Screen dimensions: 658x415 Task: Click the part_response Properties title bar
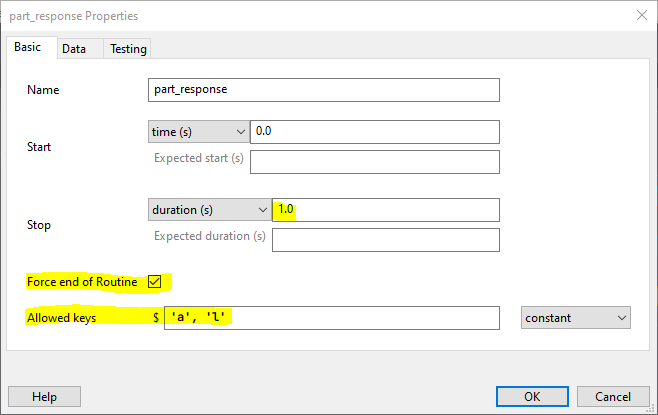point(300,16)
